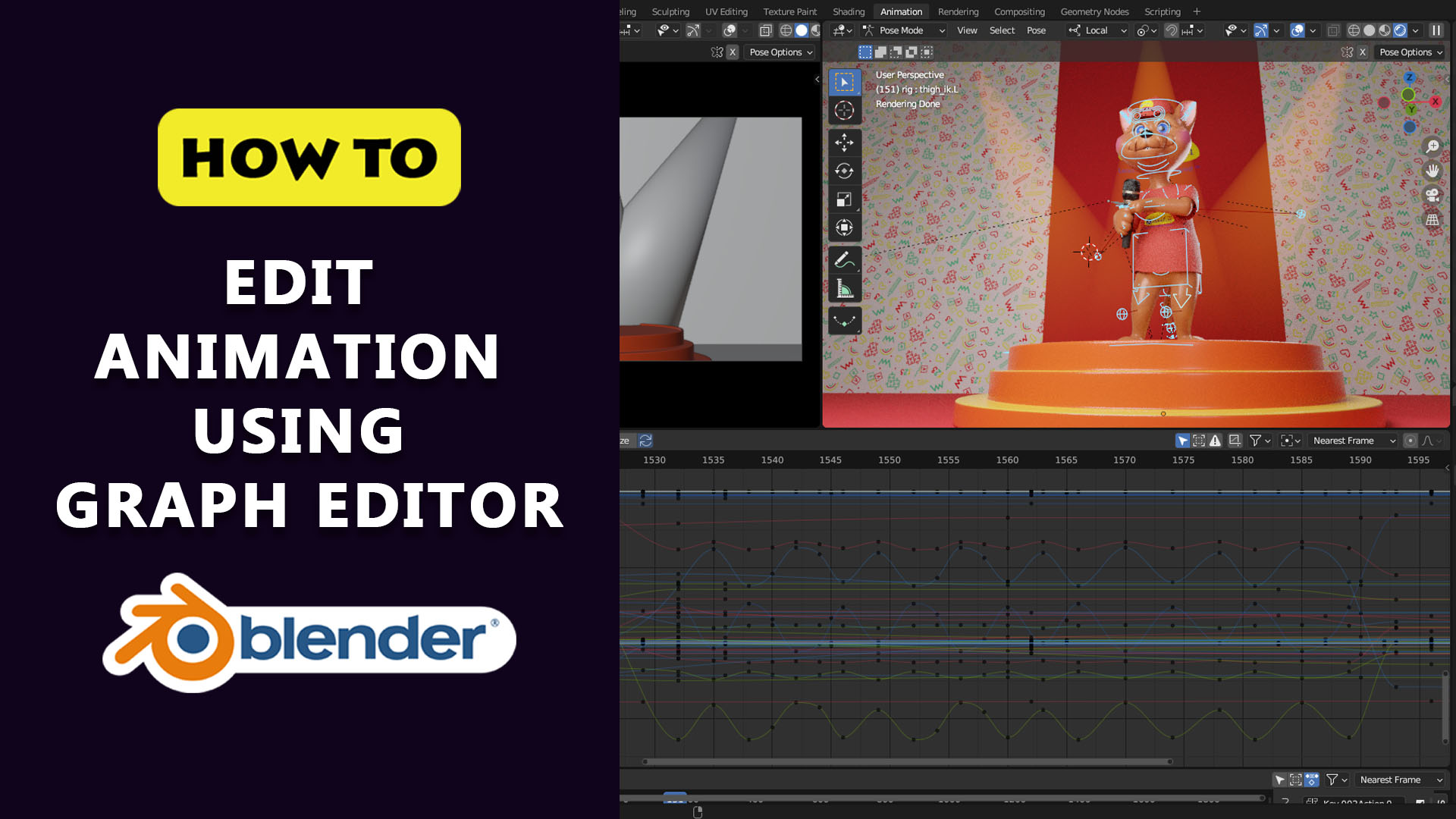This screenshot has width=1456, height=819.
Task: Select the 3D Cursor tool
Action: (x=844, y=111)
